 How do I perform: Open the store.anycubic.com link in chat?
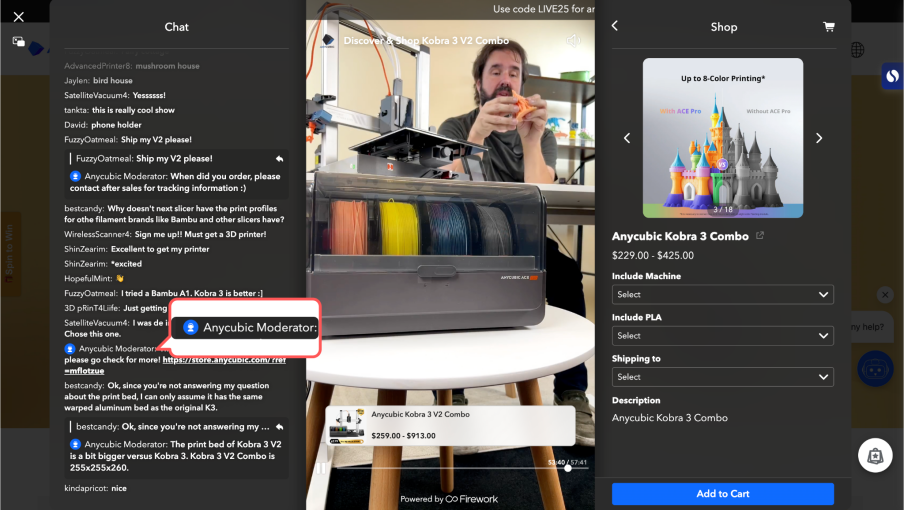224,360
